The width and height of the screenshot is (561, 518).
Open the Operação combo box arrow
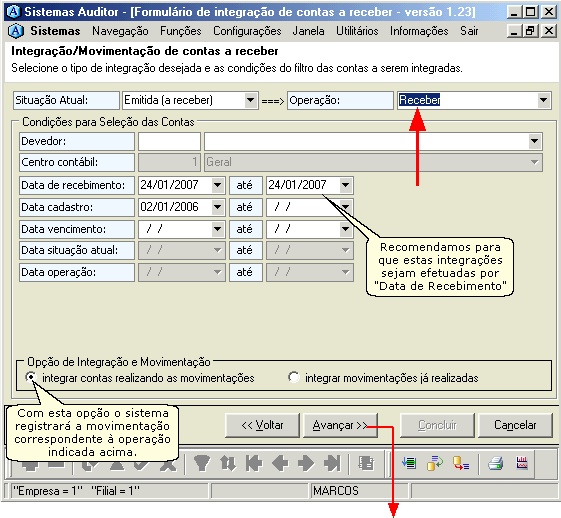[543, 100]
